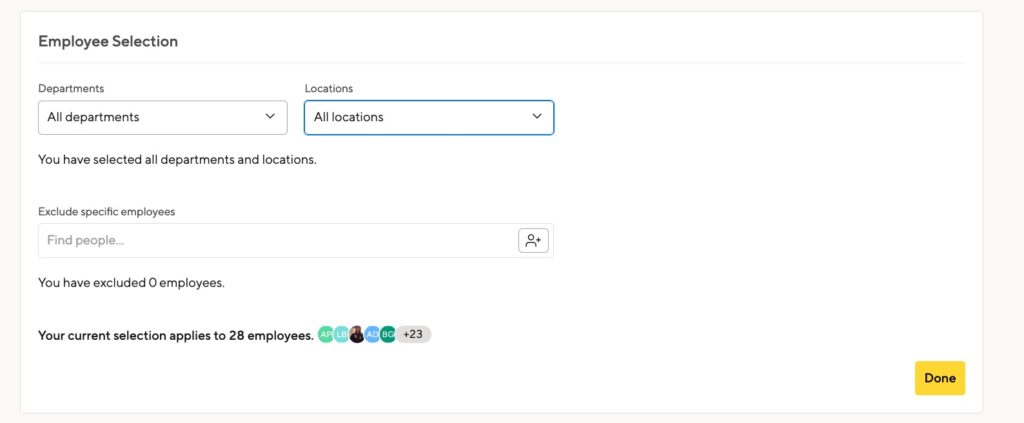Click the selected all departments message
The width and height of the screenshot is (1024, 423).
(178, 159)
